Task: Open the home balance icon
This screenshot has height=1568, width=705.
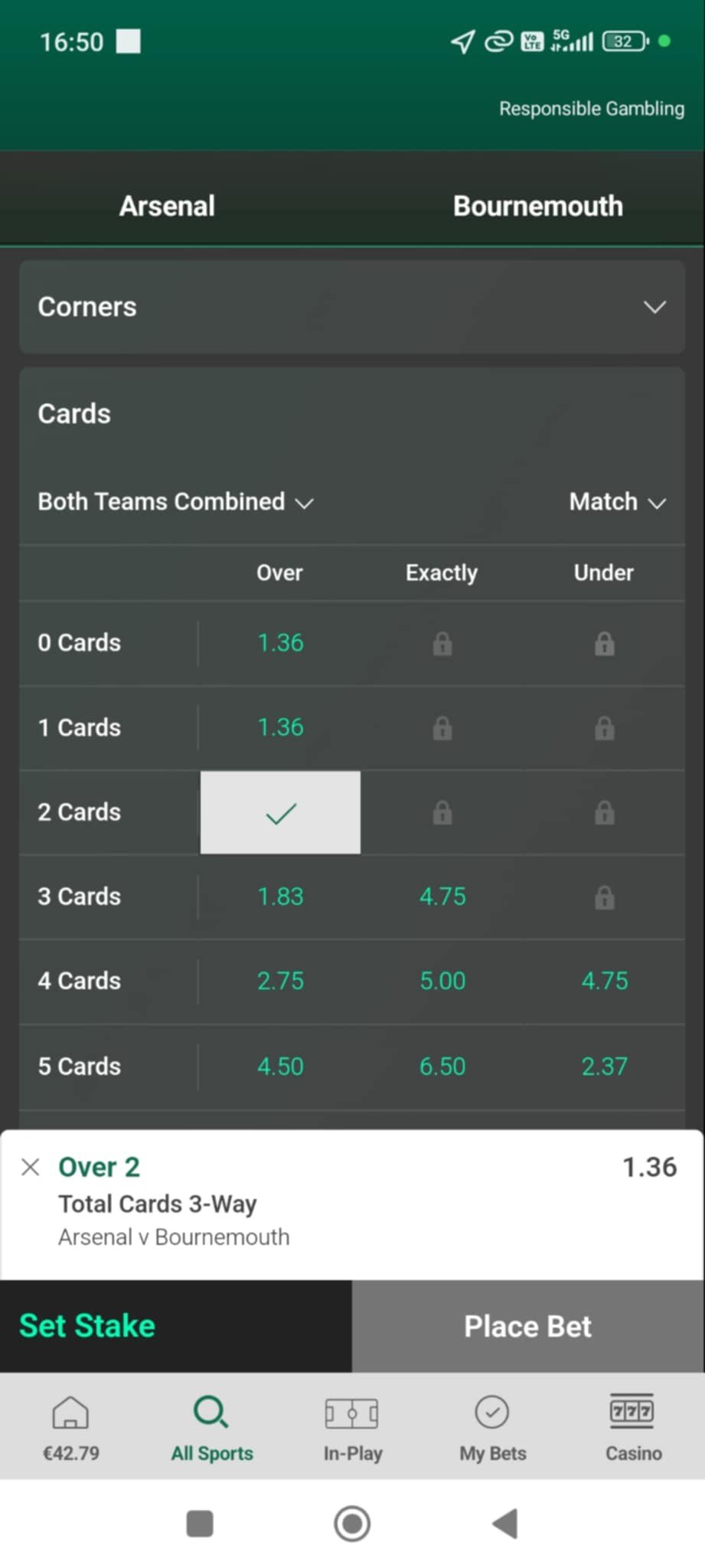Action: click(70, 1413)
